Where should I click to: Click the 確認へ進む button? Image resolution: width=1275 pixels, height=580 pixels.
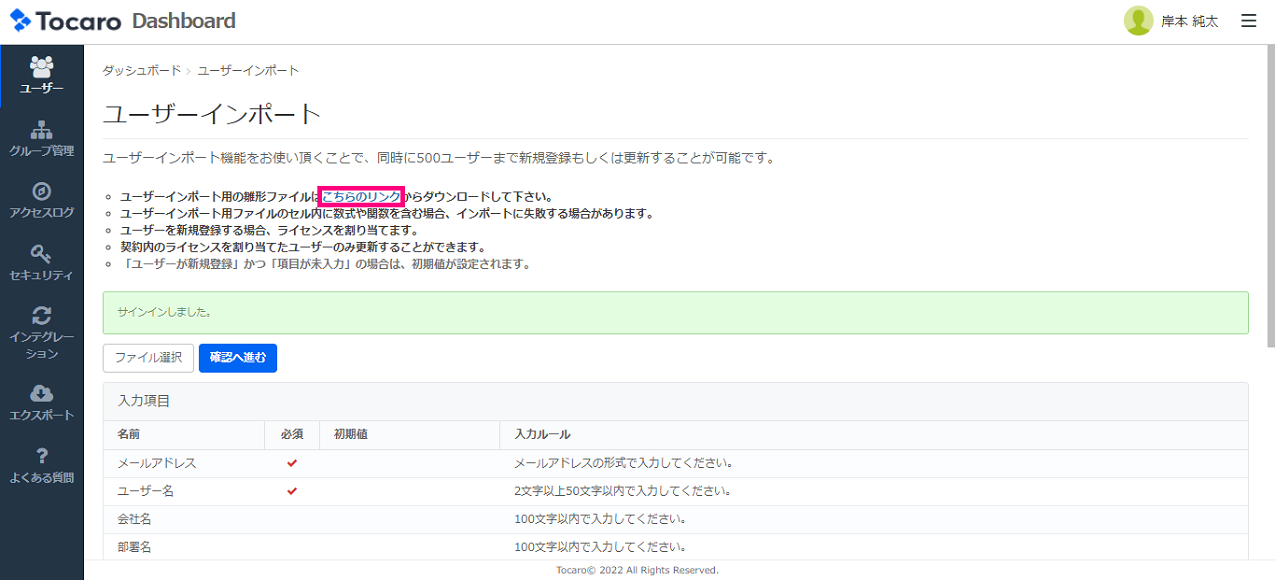click(238, 358)
